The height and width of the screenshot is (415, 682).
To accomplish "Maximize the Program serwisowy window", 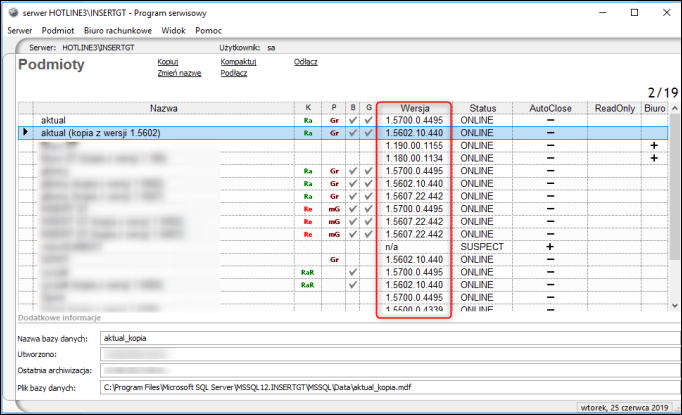I will [635, 13].
